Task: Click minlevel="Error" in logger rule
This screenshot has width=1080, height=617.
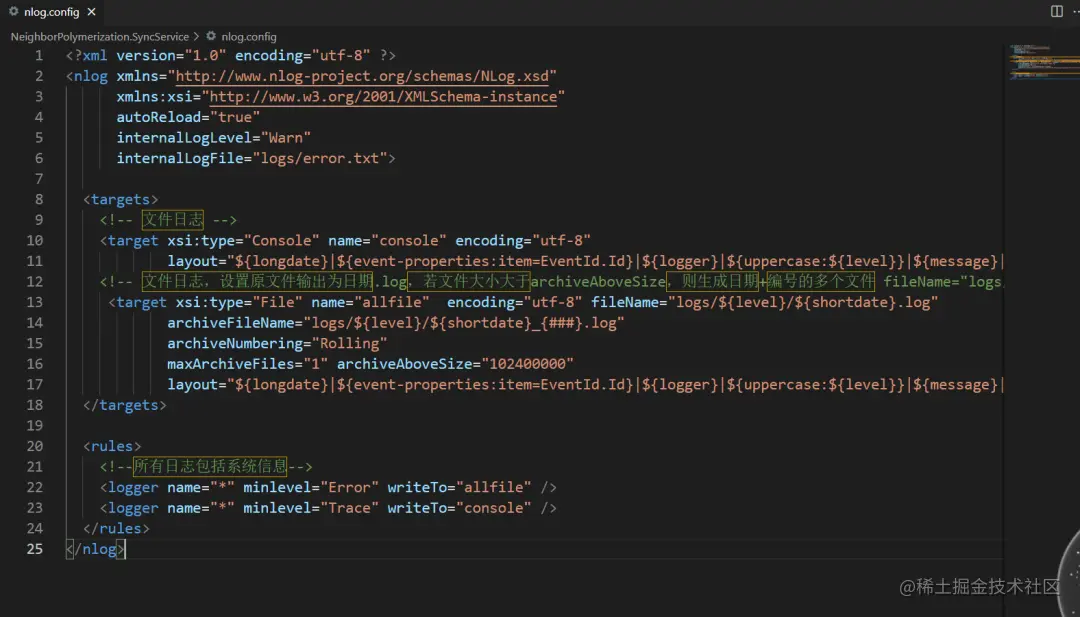Action: coord(311,488)
